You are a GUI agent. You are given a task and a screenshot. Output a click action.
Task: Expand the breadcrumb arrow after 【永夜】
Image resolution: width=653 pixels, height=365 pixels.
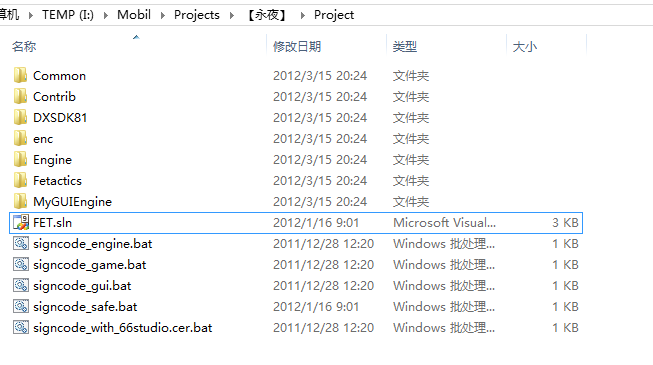(x=303, y=15)
